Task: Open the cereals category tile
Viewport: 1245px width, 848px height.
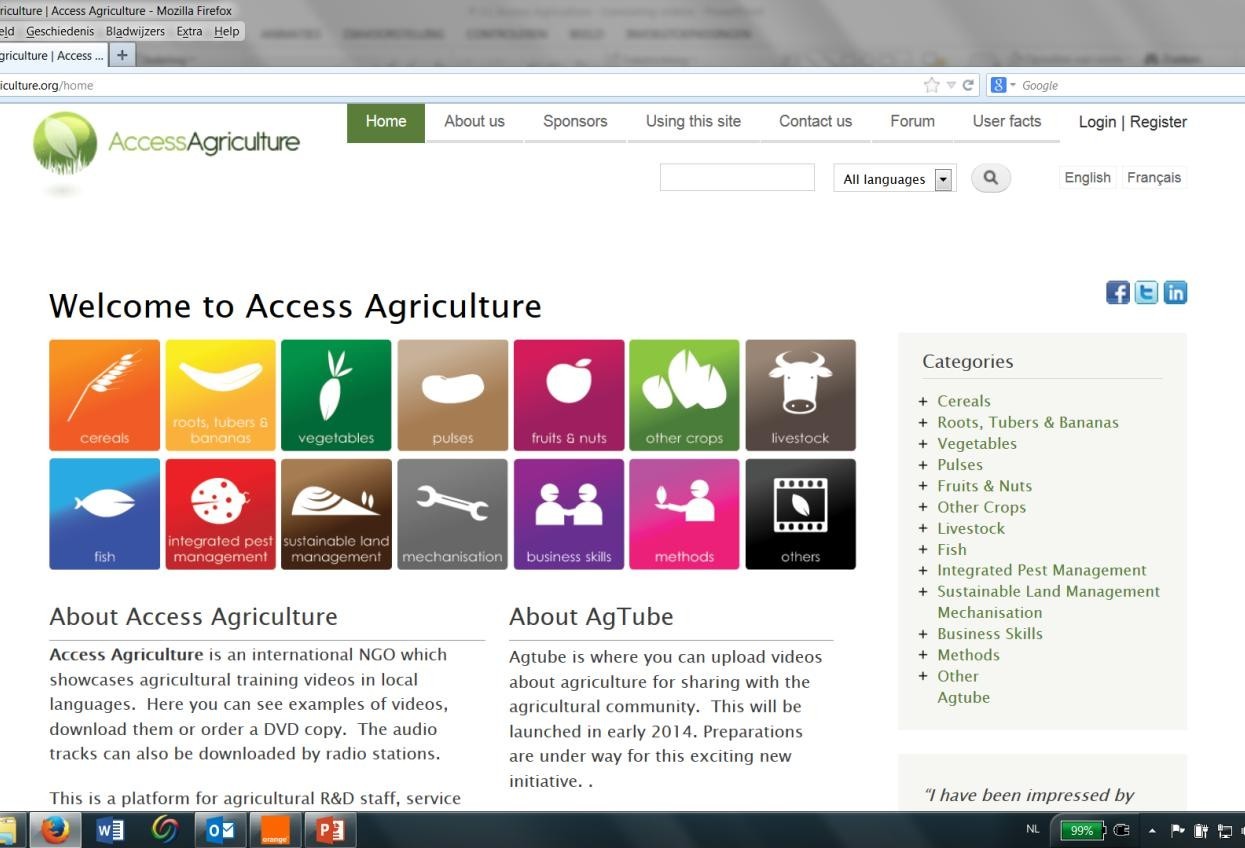Action: (x=104, y=395)
